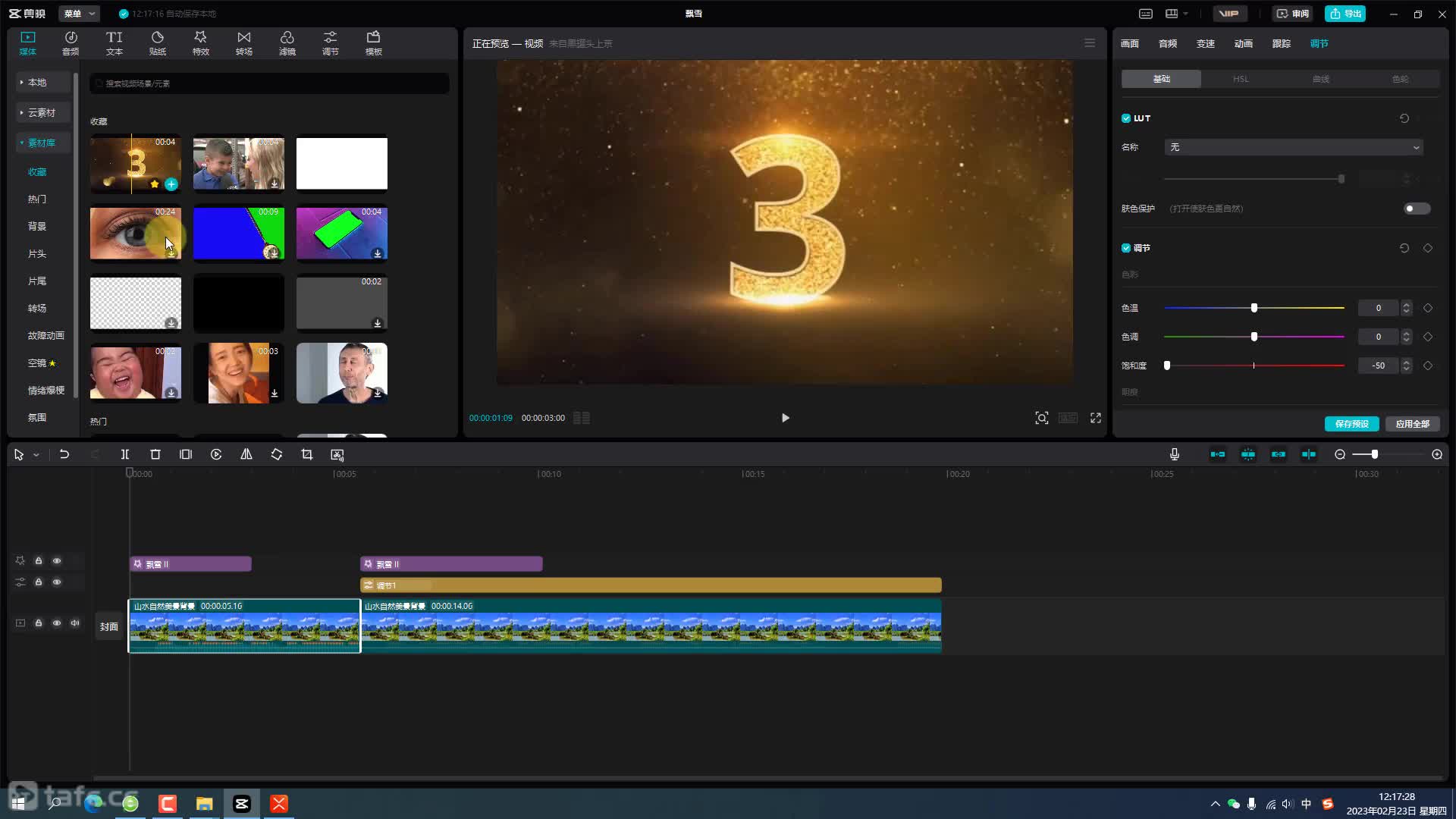Click the reverse playback tool icon

click(216, 454)
